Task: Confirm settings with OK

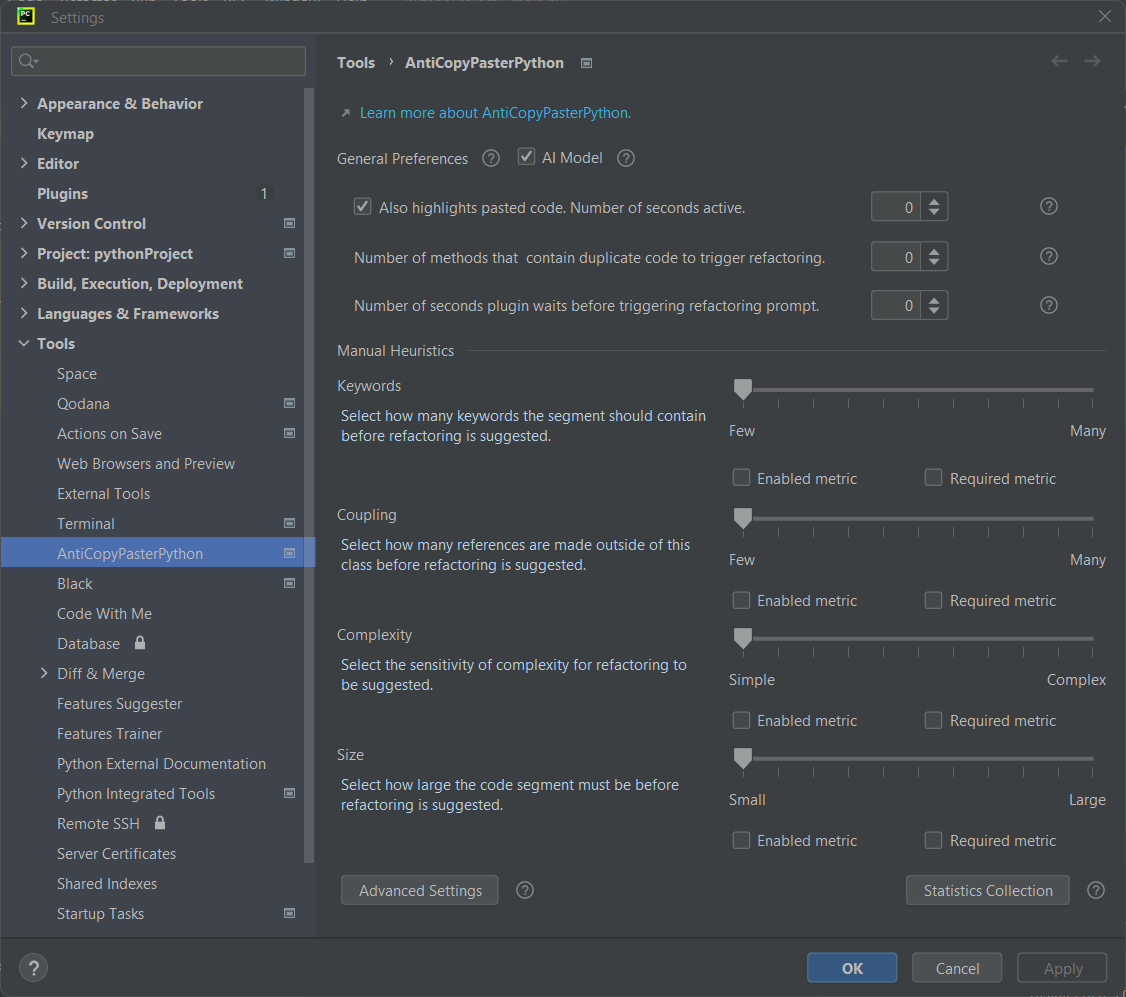Action: 852,968
